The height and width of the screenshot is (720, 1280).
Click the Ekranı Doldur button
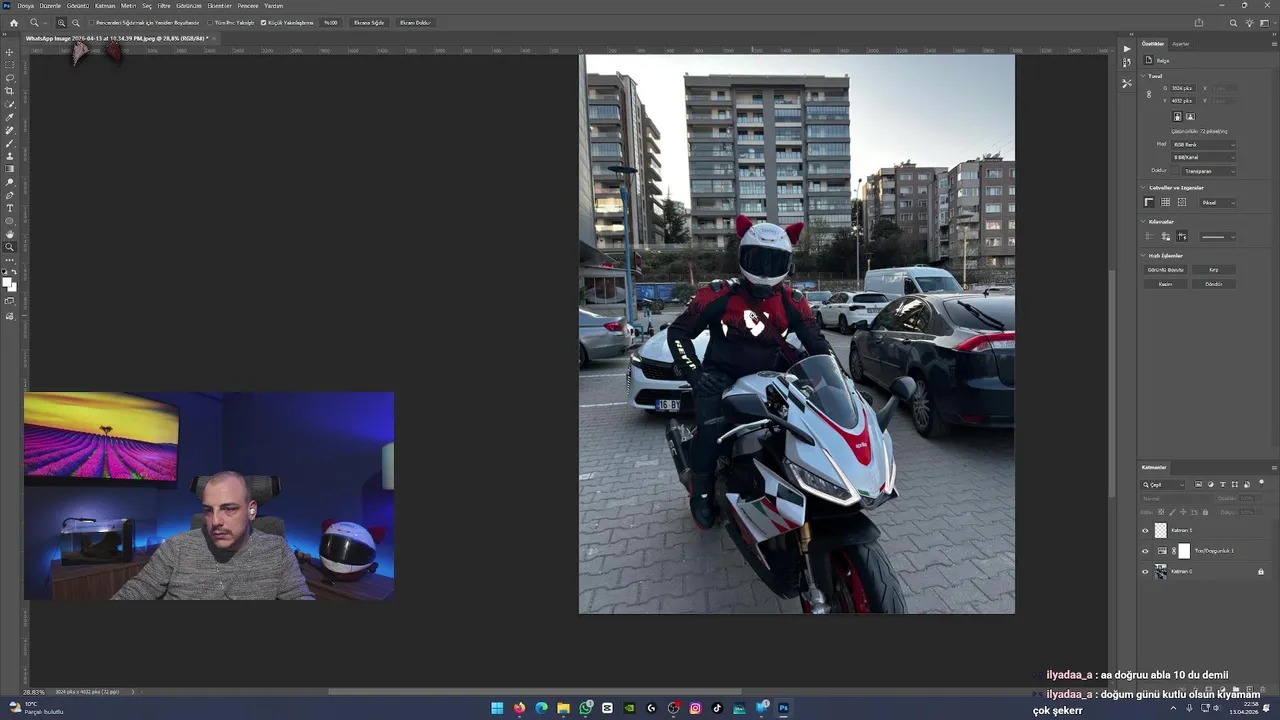point(415,22)
